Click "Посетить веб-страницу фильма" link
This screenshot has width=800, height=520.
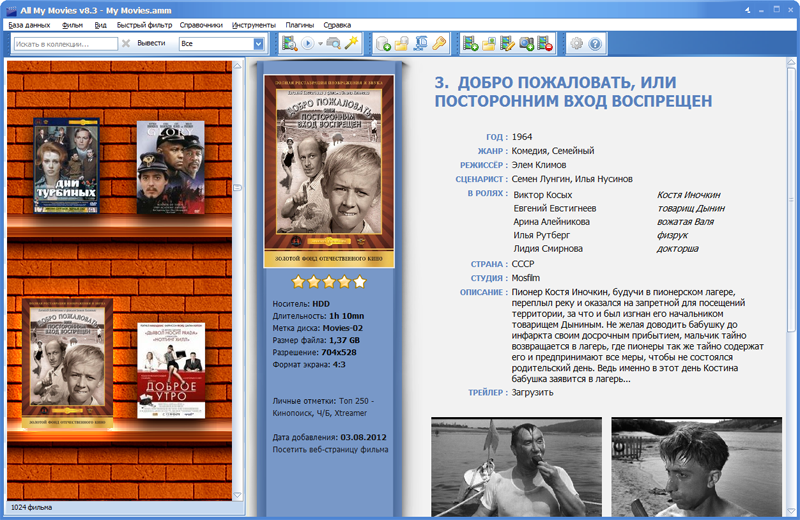click(x=330, y=450)
